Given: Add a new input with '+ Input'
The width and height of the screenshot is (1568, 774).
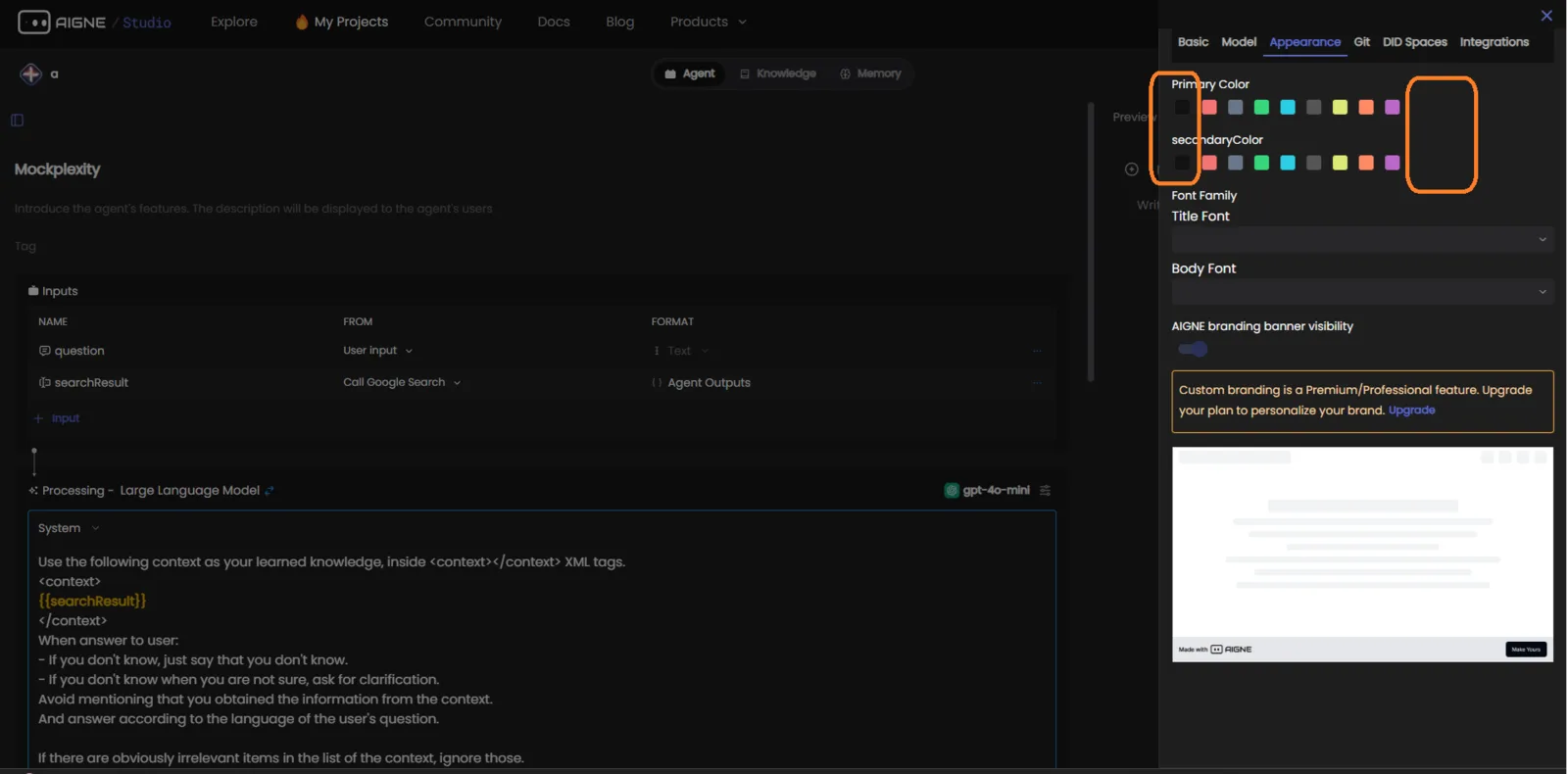Looking at the screenshot, I should click(x=57, y=418).
